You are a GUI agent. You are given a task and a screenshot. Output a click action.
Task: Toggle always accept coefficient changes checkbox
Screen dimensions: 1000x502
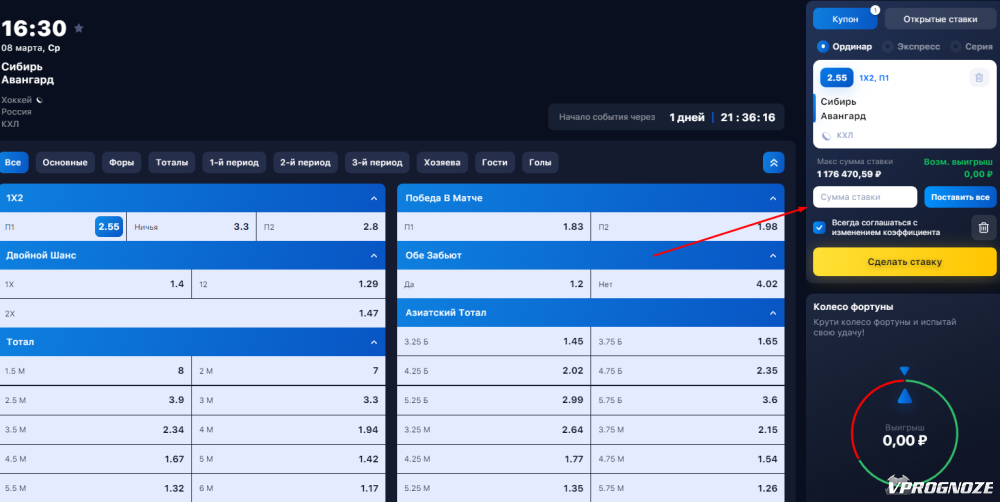coord(820,228)
